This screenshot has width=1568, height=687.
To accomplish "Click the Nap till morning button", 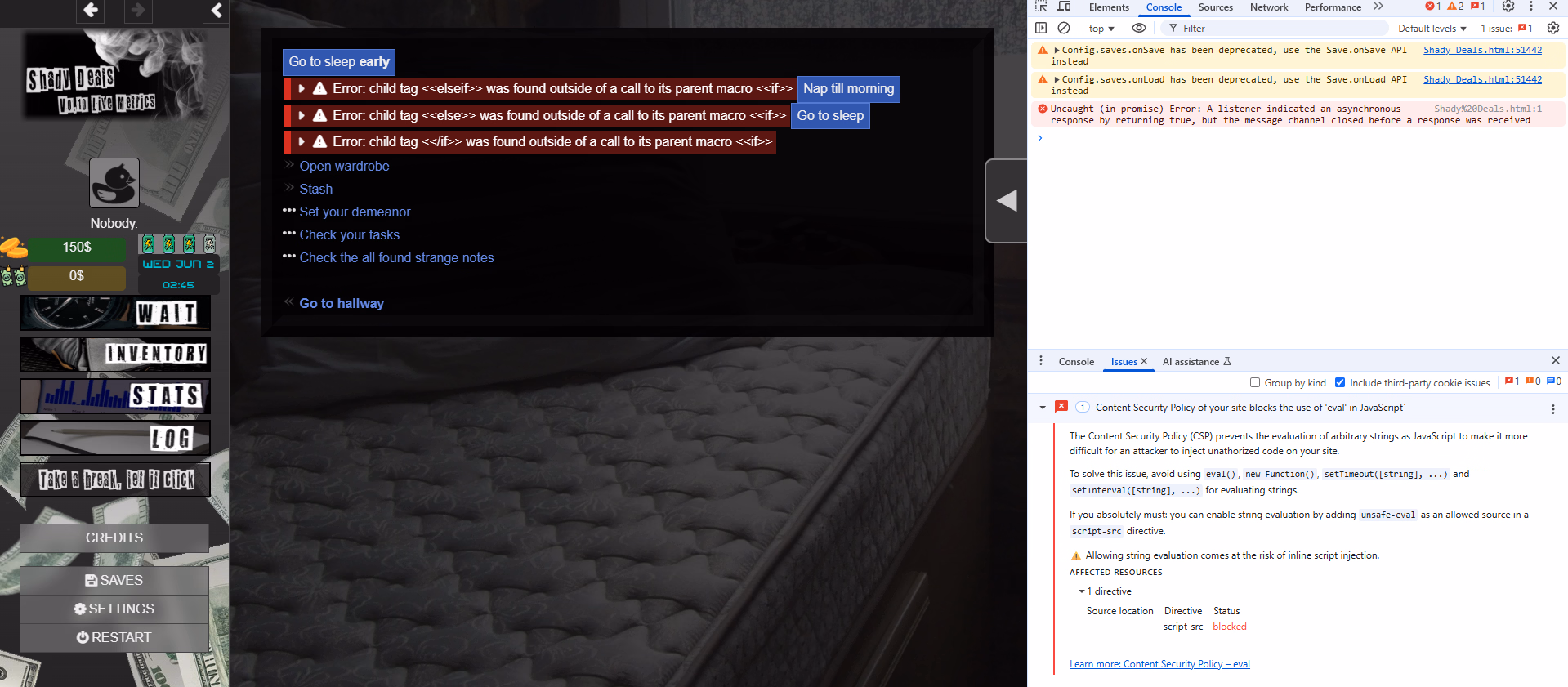I will [x=848, y=89].
